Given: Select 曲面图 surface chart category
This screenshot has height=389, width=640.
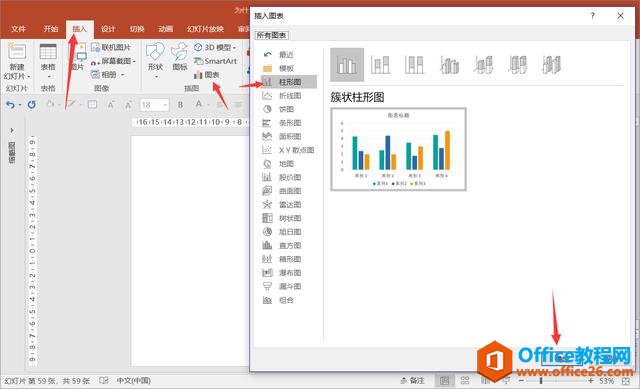Looking at the screenshot, I should point(289,191).
